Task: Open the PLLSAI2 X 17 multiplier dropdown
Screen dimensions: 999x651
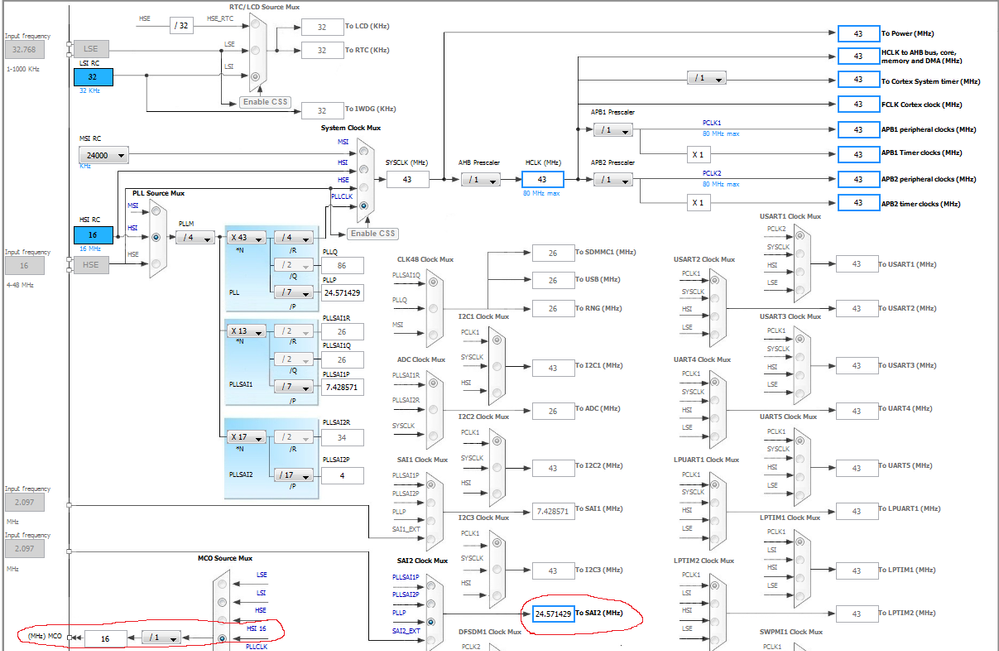Action: coord(247,437)
